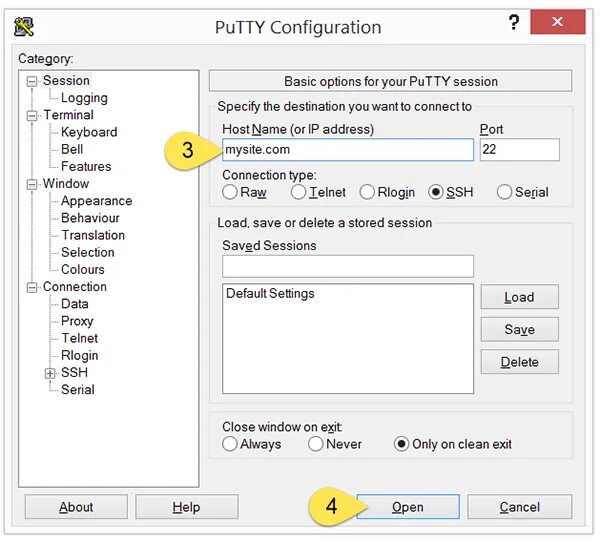Click the Save session button
The image size is (600, 542).
coord(519,330)
